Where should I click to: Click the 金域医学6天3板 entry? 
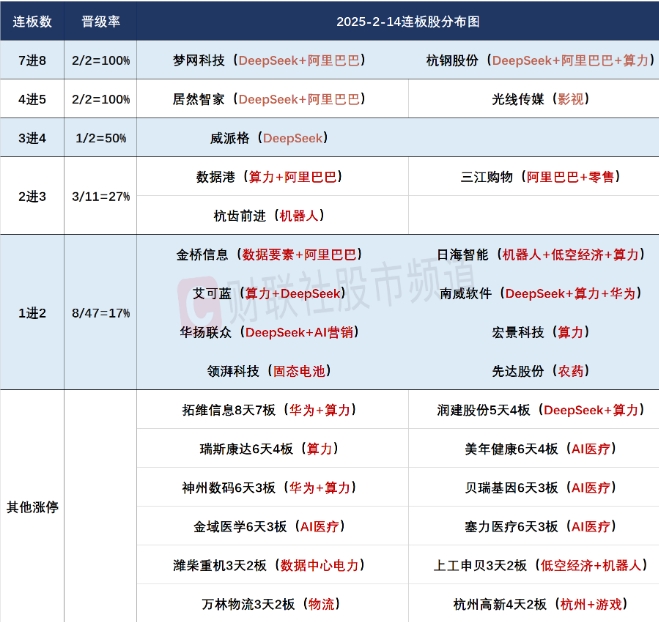point(269,526)
